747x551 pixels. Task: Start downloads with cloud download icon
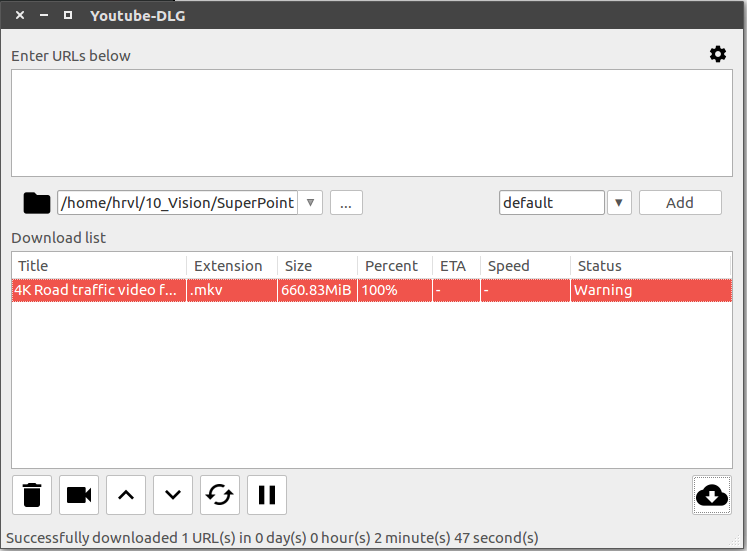coord(712,495)
